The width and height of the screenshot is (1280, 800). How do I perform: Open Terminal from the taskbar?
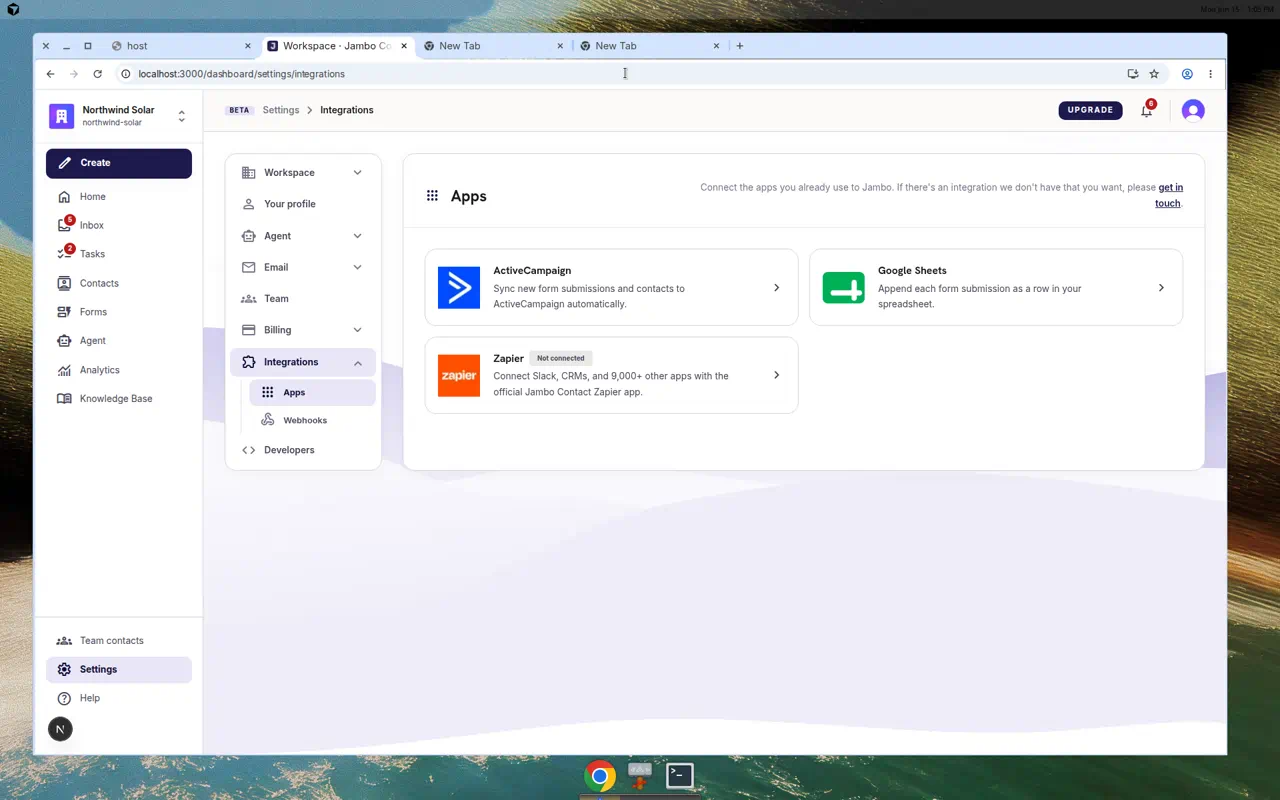click(x=680, y=775)
